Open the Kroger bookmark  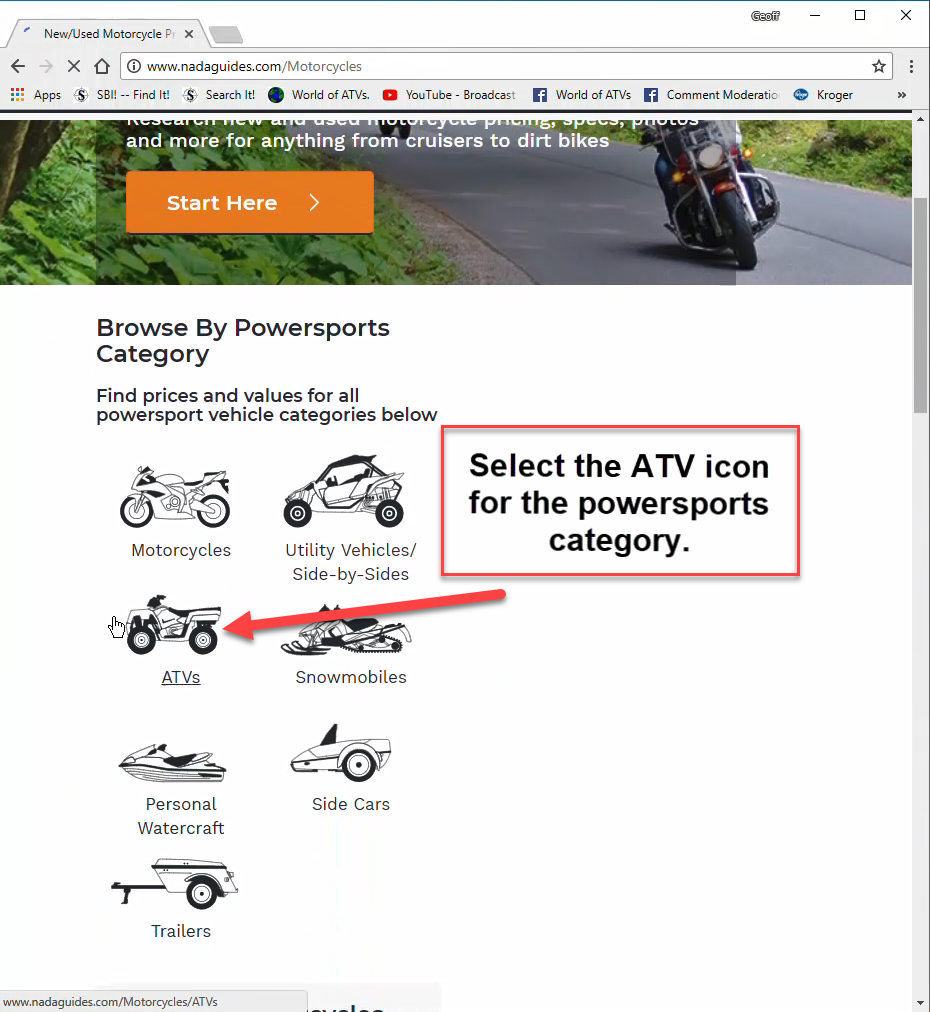(x=824, y=95)
